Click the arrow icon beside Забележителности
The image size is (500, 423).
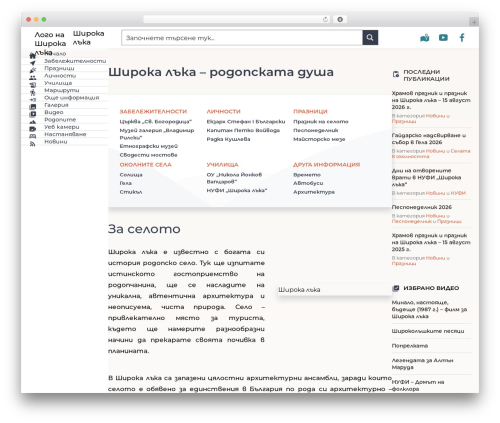(32, 63)
